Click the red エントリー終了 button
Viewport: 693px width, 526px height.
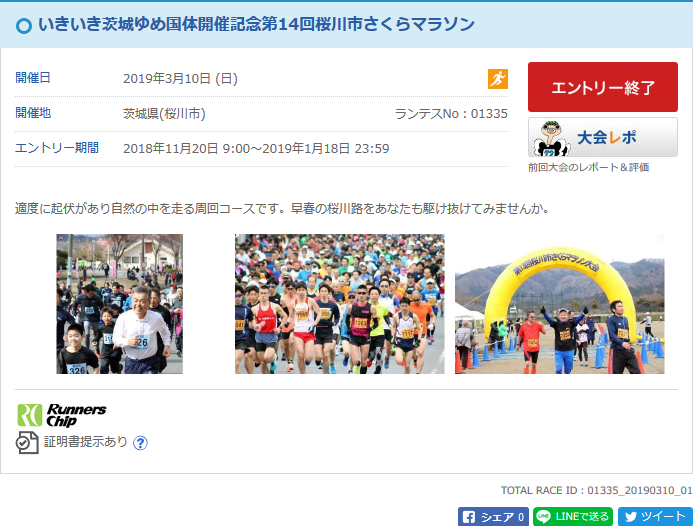[602, 87]
